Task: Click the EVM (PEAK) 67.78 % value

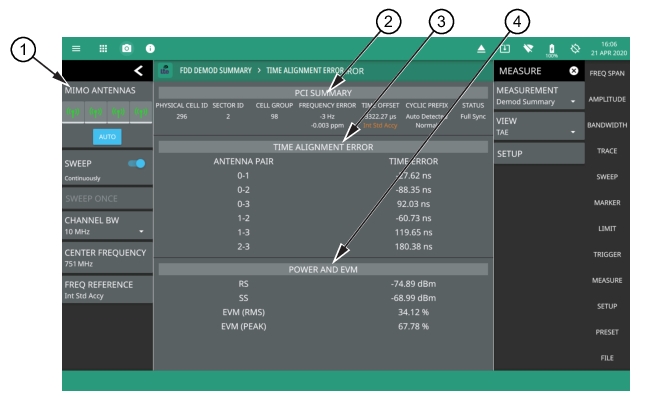Action: point(414,327)
